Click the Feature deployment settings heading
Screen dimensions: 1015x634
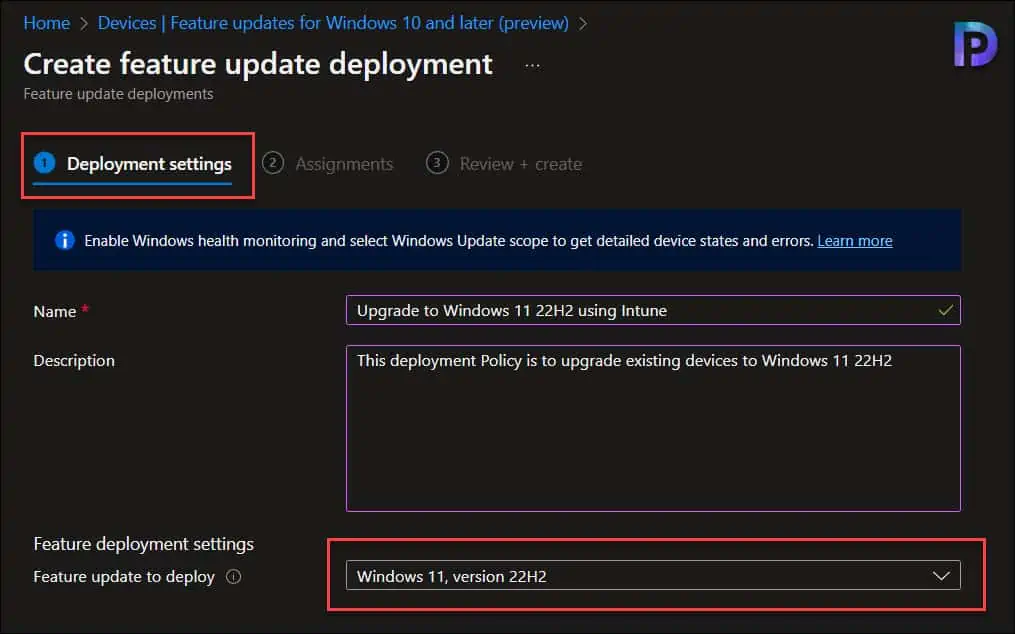point(144,544)
